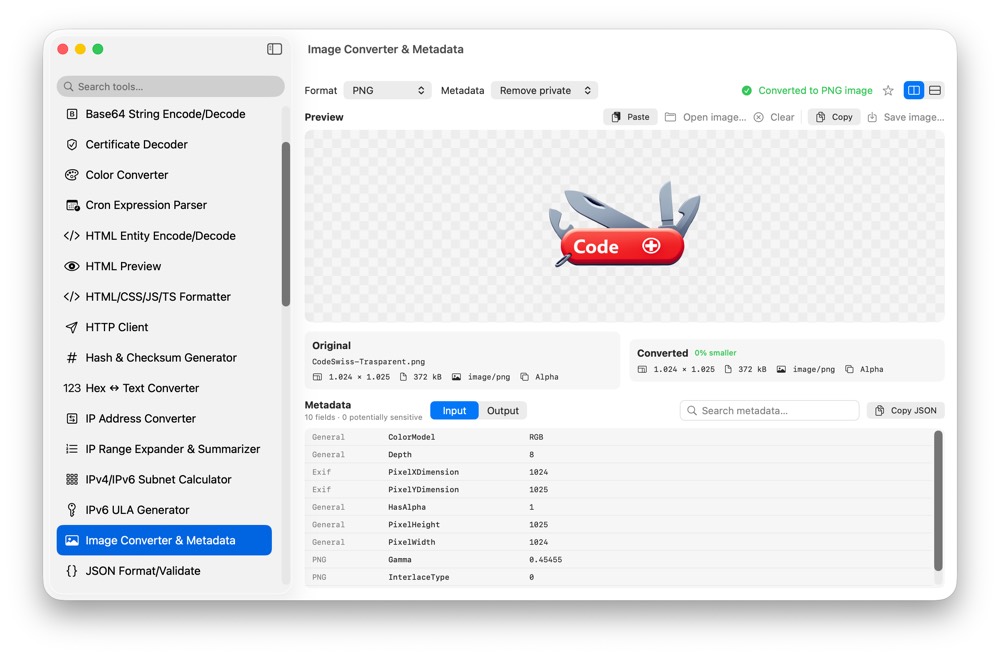Click the Gamma 0.45455 value
This screenshot has height=657, width=1000.
point(545,560)
